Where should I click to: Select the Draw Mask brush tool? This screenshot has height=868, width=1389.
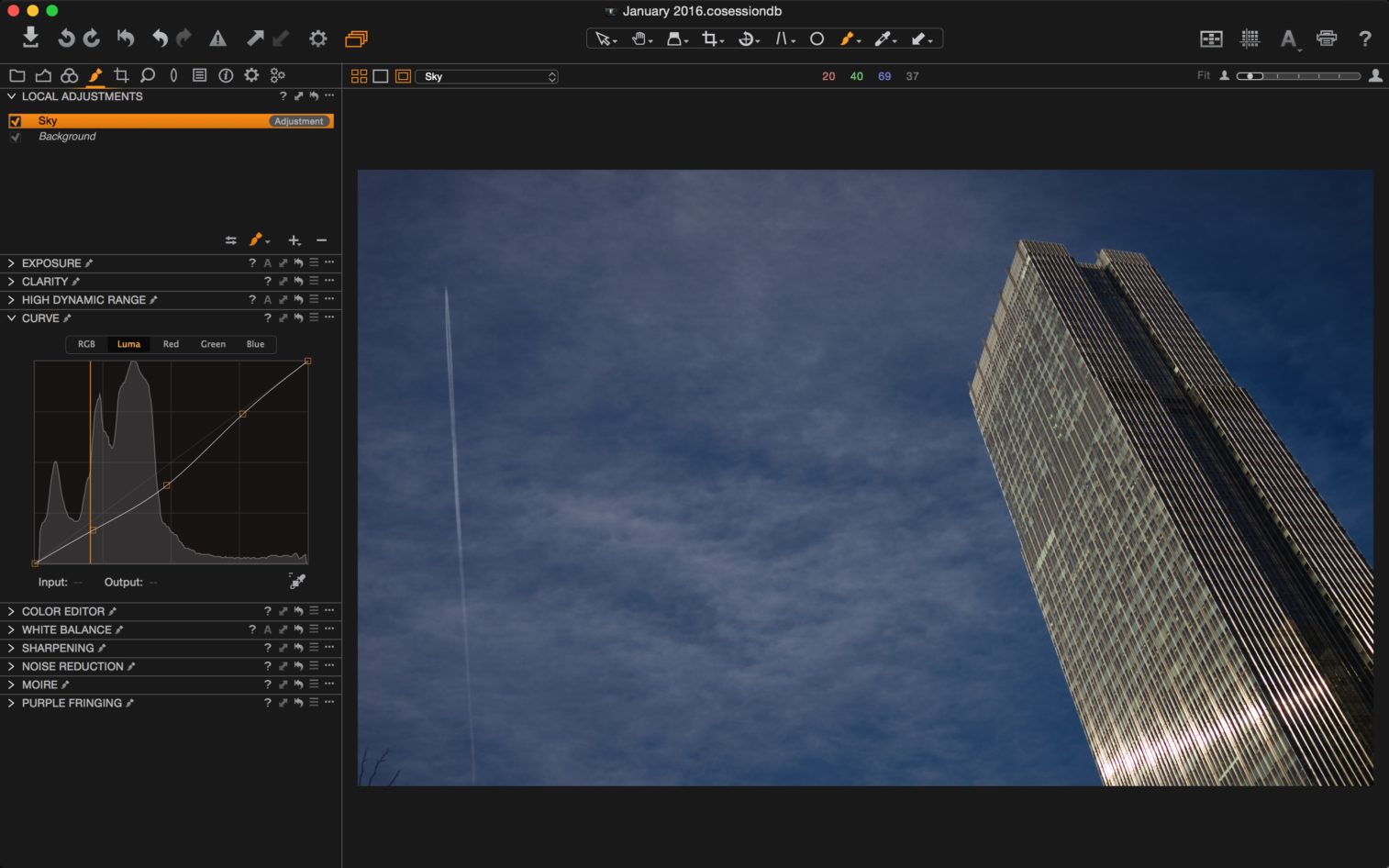tap(846, 39)
